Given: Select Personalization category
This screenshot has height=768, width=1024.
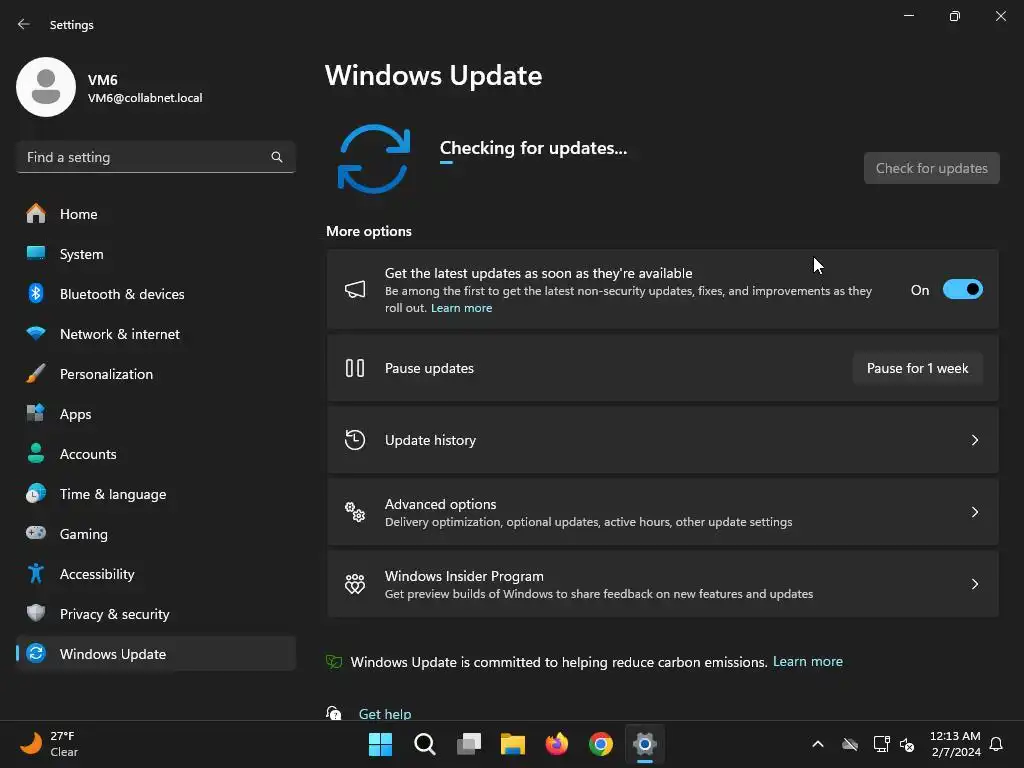Looking at the screenshot, I should 155,374.
